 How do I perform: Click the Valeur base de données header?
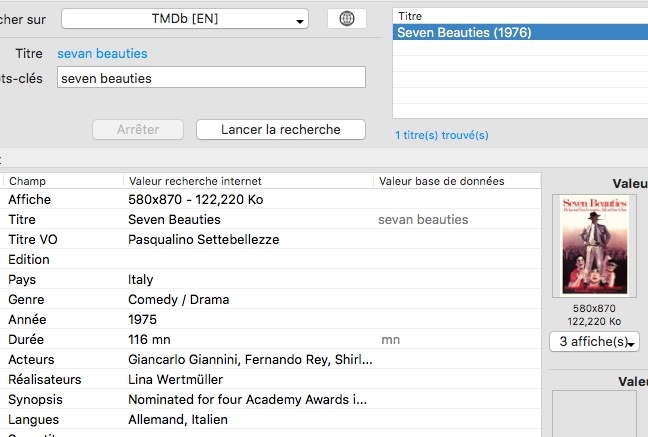pyautogui.click(x=456, y=181)
